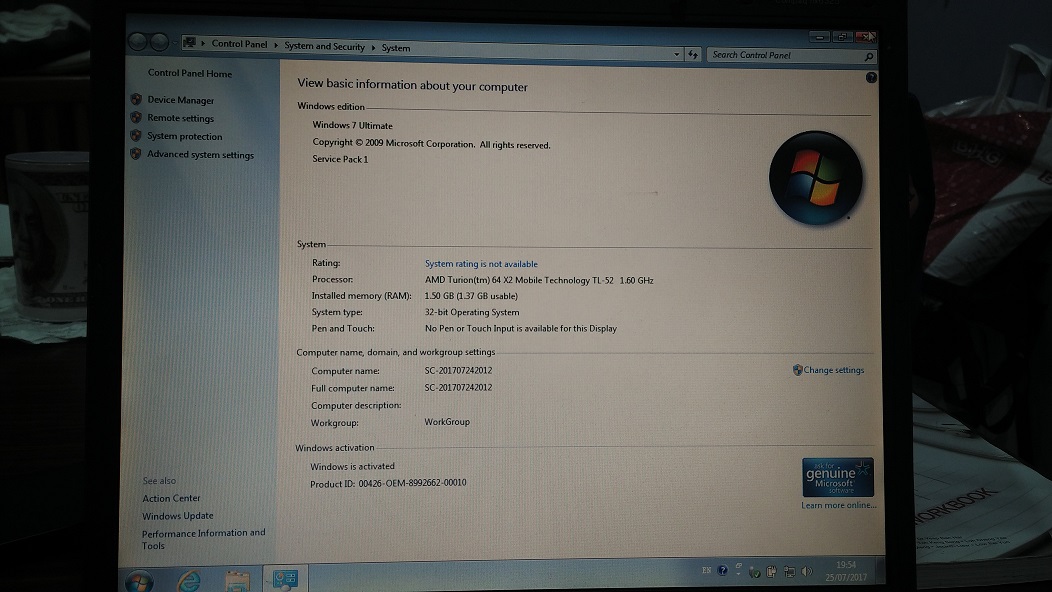Click the language bar help icon
The height and width of the screenshot is (592, 1052).
pos(723,571)
